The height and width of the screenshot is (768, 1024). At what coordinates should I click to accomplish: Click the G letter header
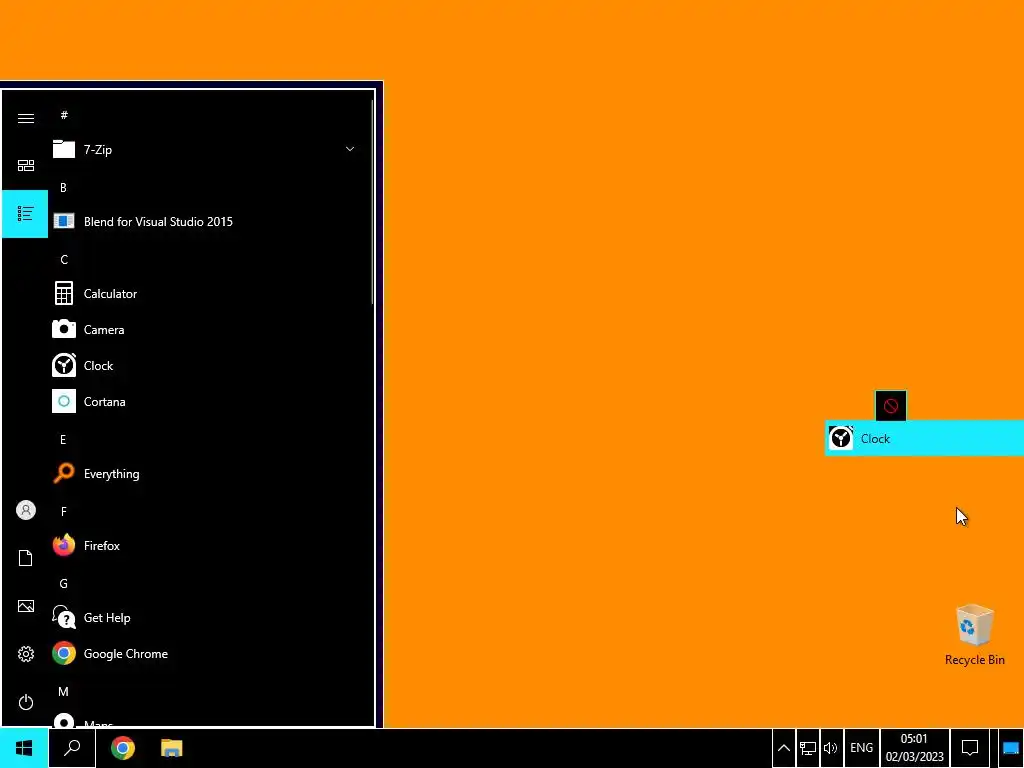[x=63, y=583]
